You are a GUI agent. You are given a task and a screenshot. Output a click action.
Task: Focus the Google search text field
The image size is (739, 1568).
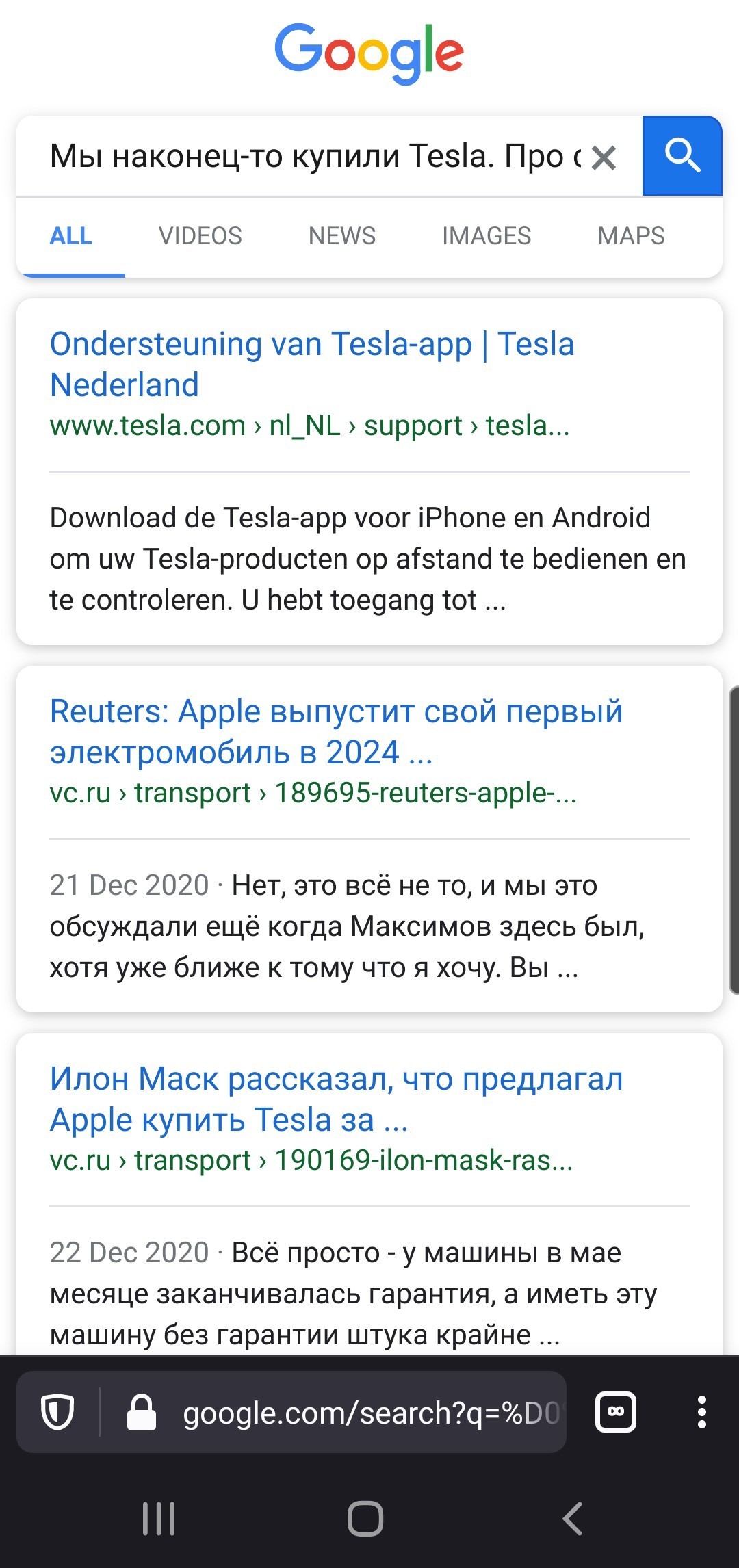(315, 156)
